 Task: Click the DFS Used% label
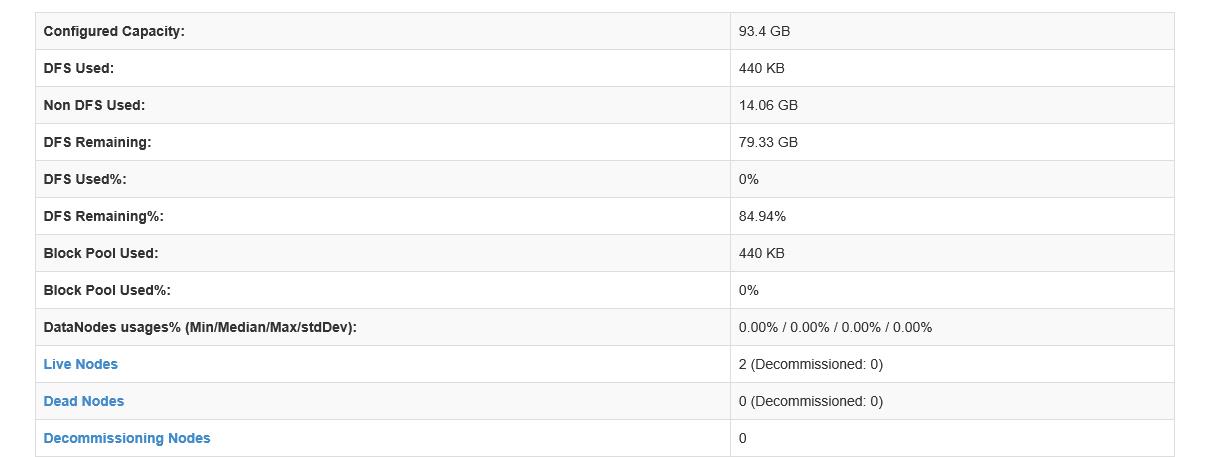click(x=85, y=179)
